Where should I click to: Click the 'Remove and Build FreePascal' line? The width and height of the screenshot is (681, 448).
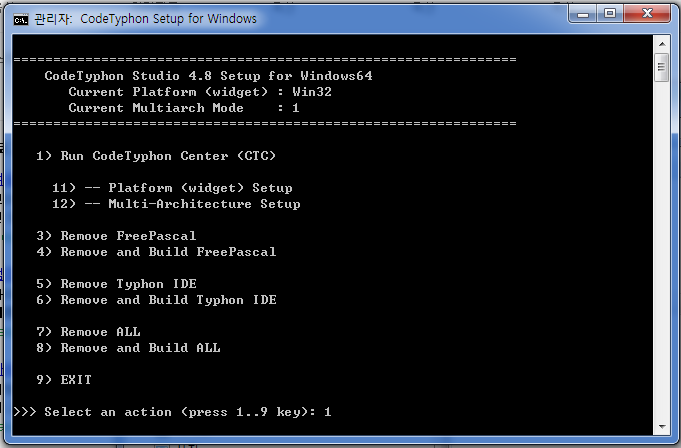coord(156,252)
